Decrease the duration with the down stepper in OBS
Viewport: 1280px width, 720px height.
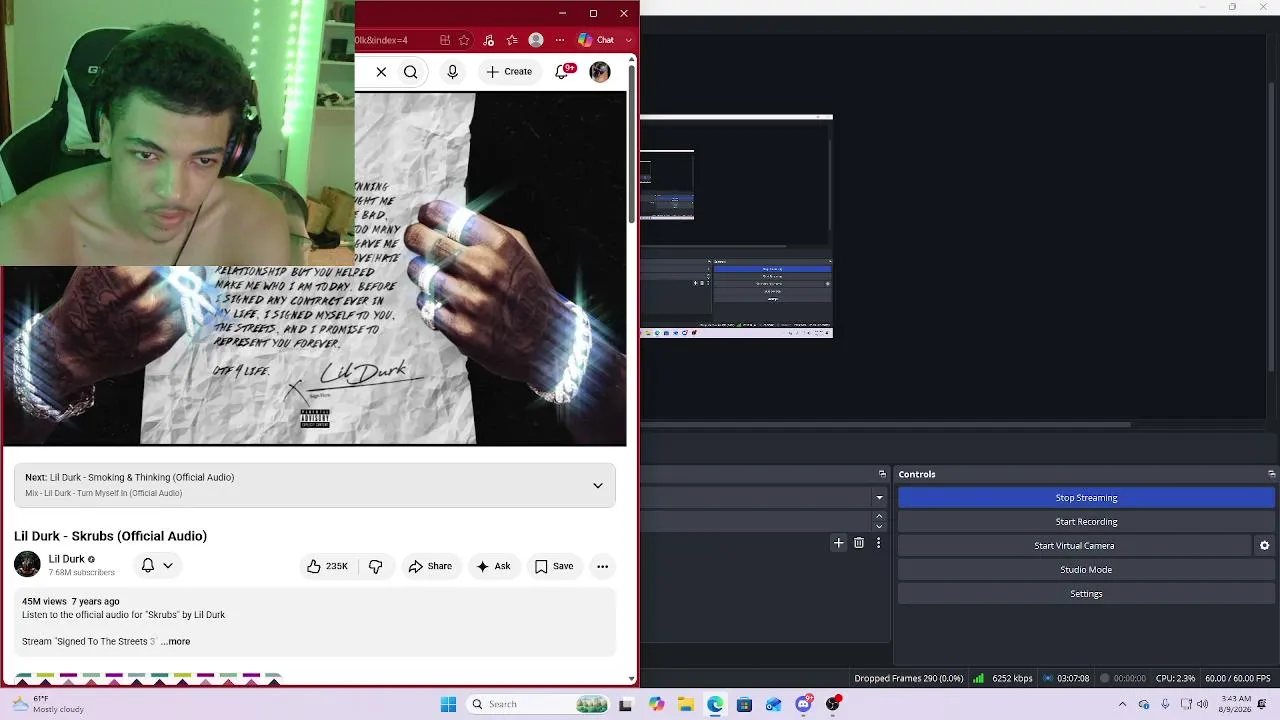880,526
